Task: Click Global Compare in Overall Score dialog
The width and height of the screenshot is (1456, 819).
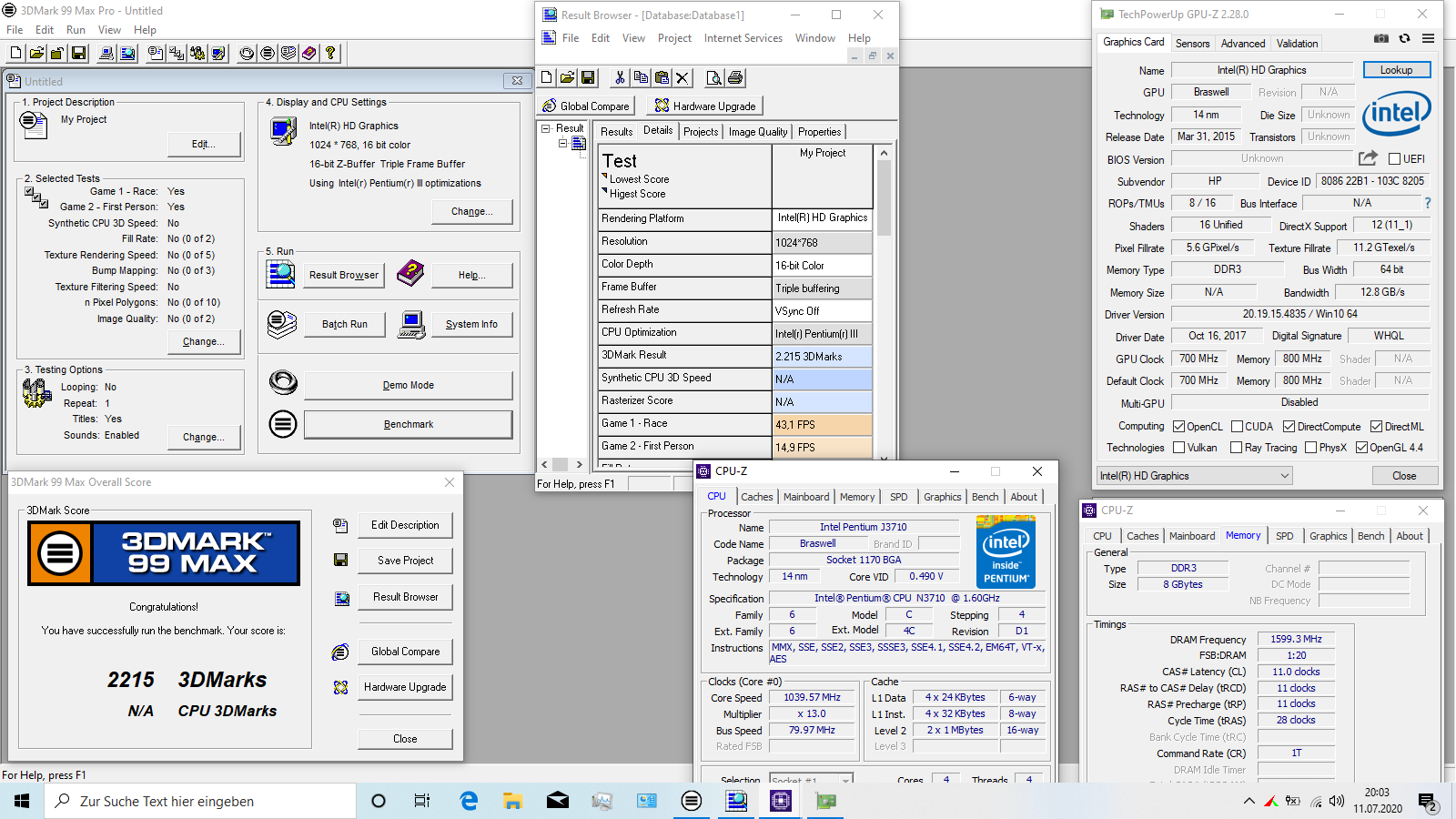Action: tap(405, 652)
